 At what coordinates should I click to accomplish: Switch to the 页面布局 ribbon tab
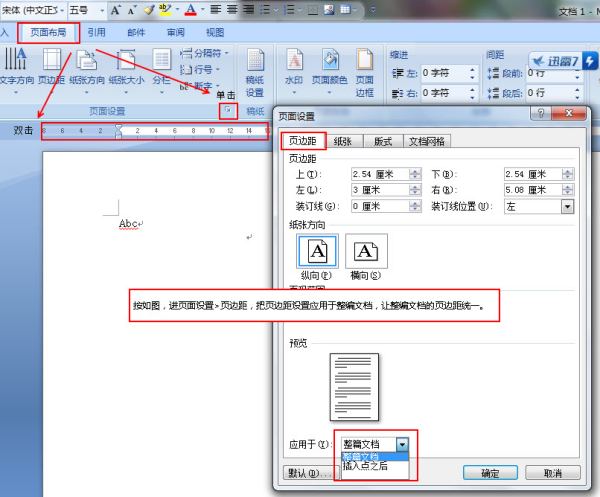pyautogui.click(x=49, y=33)
